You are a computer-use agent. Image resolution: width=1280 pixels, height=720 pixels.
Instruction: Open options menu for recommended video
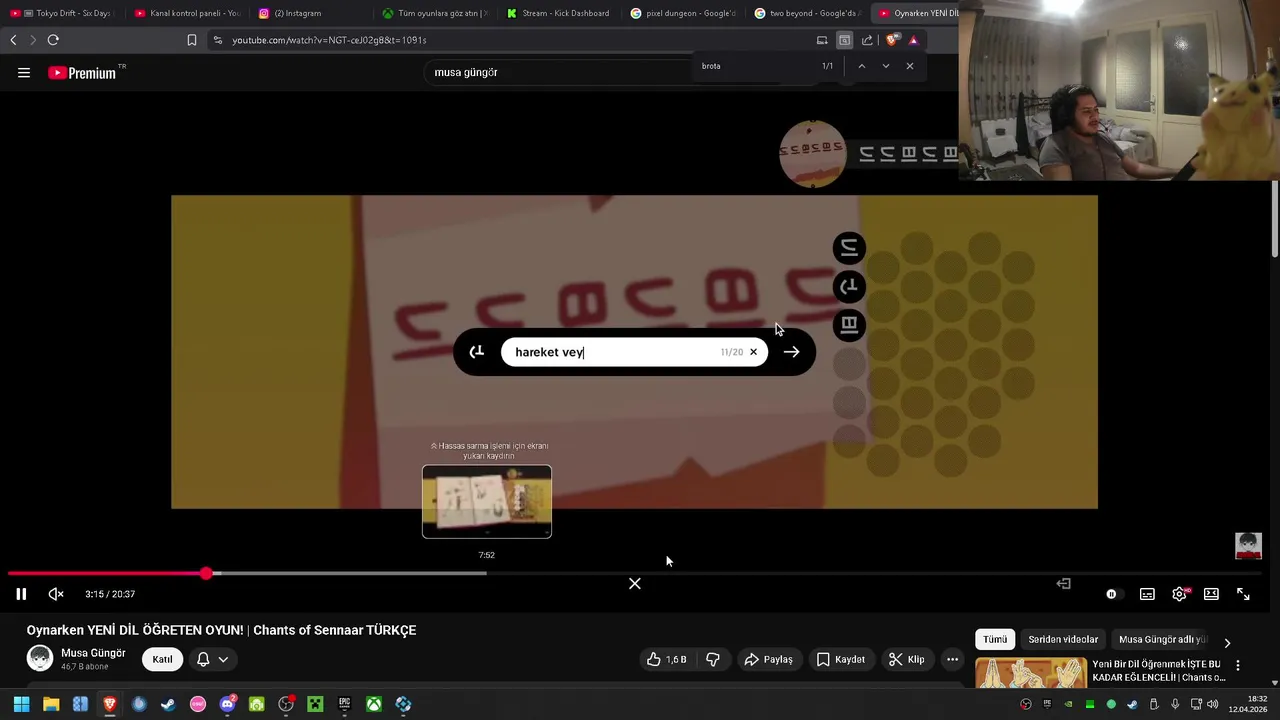point(1237,665)
